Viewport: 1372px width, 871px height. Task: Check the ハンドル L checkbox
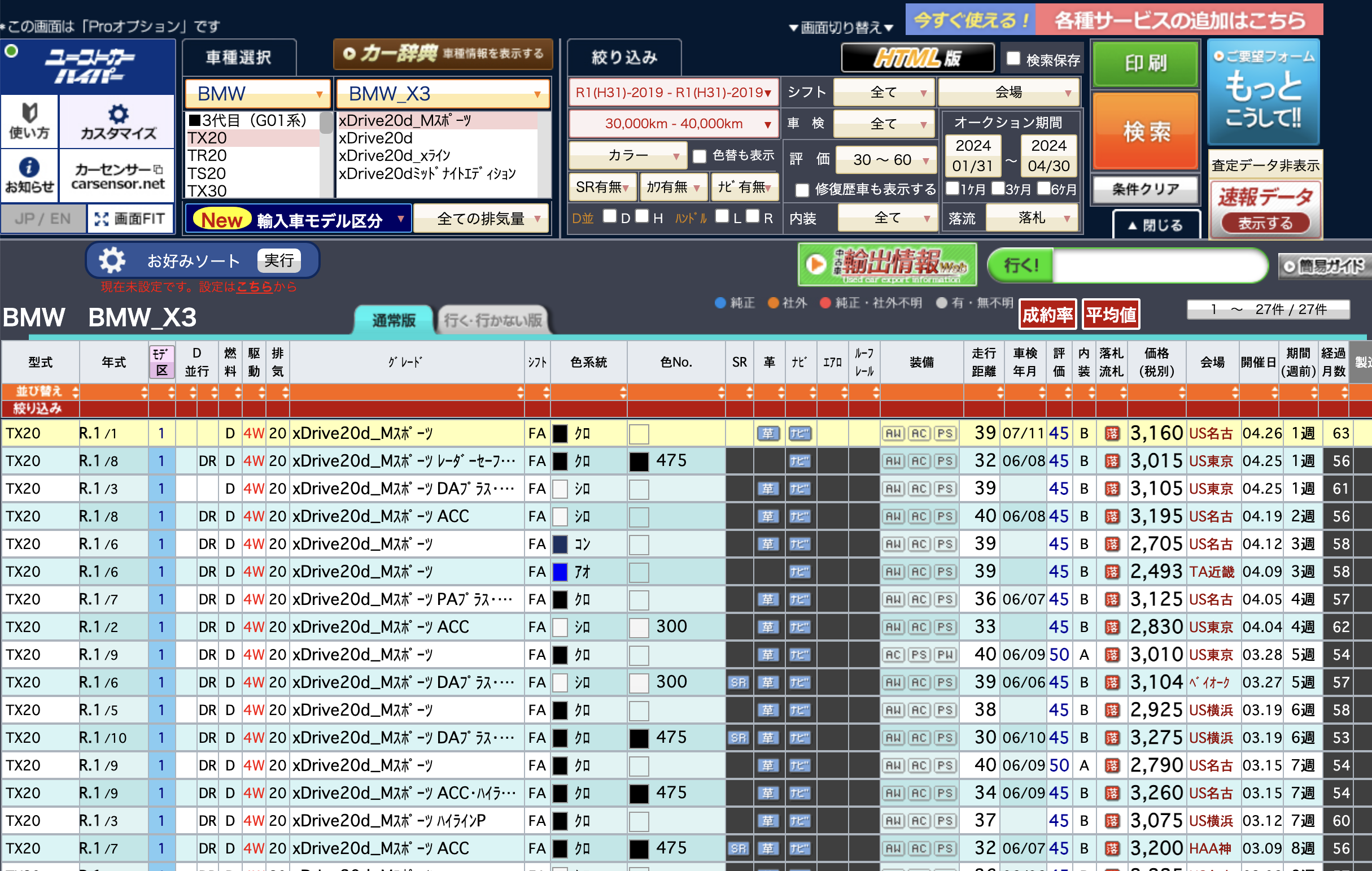[x=722, y=215]
